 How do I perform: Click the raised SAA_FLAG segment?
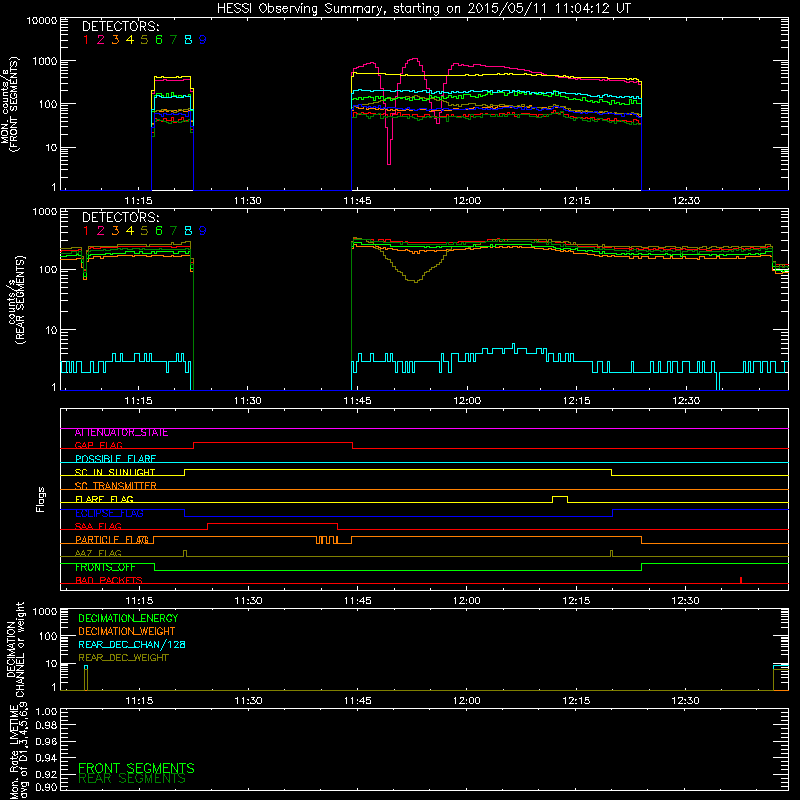click(272, 523)
